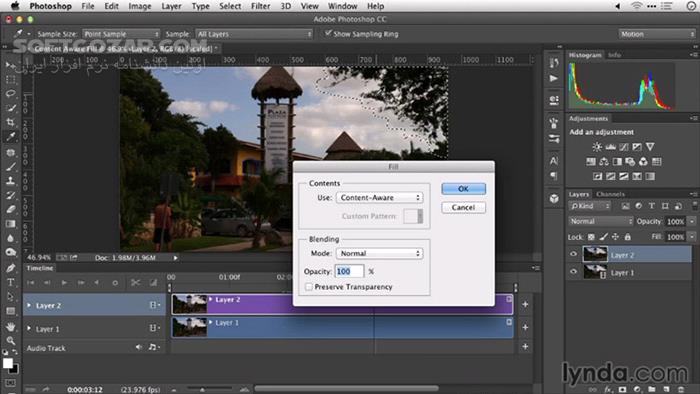The image size is (700, 394).
Task: Add media to Layer 2 track
Action: (525, 304)
